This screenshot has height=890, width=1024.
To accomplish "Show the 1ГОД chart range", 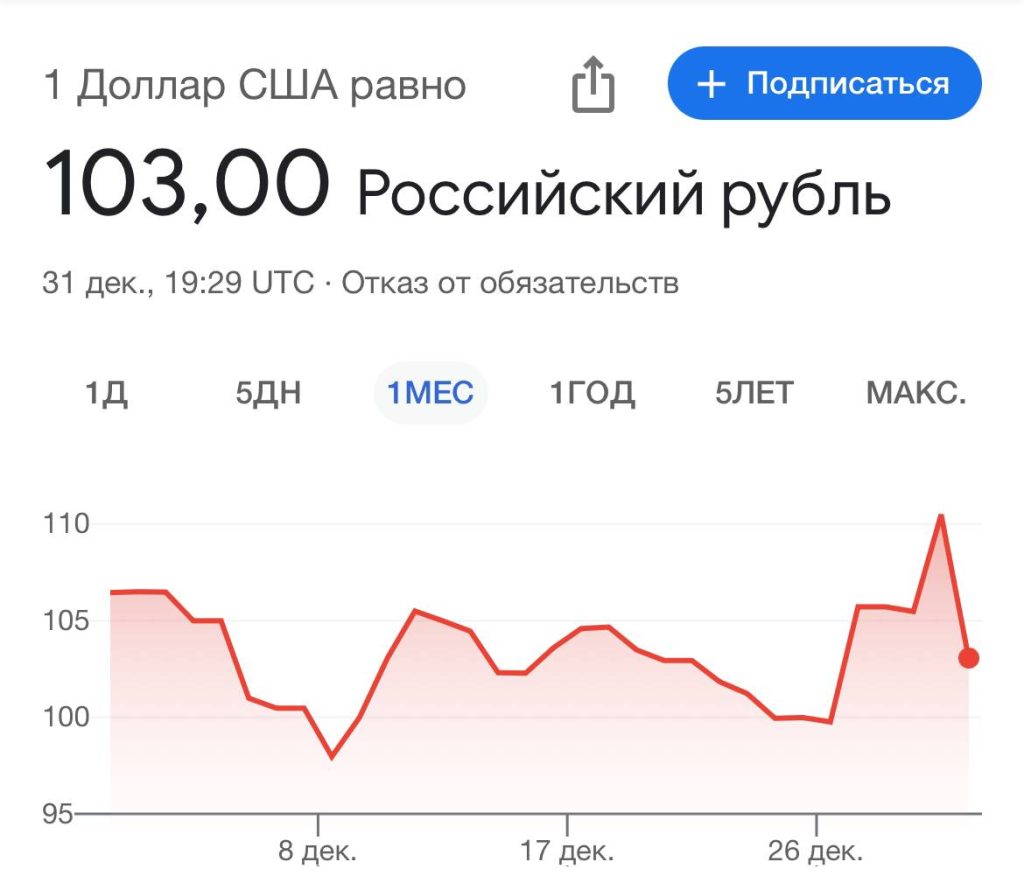I will 592,393.
